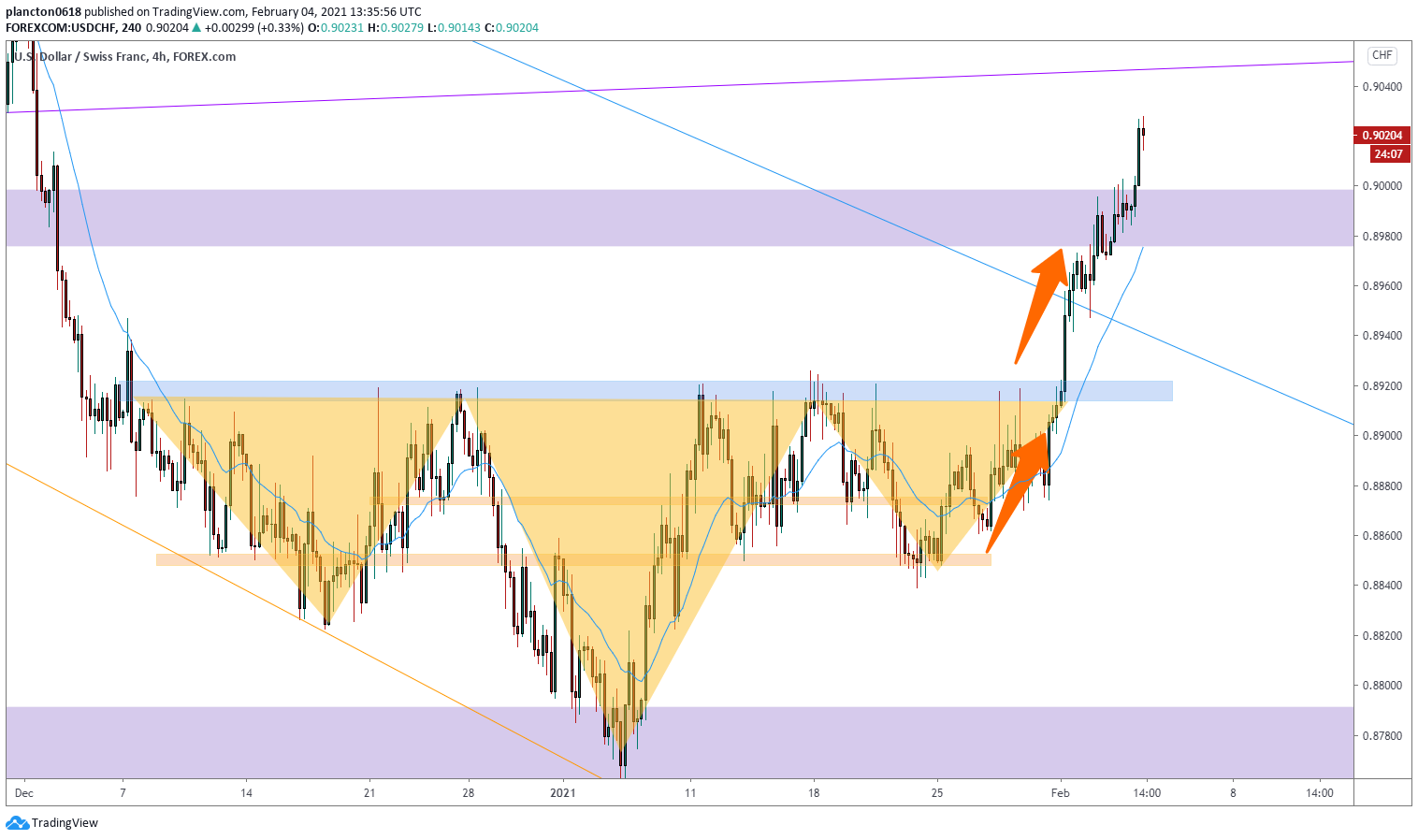This screenshot has width=1418, height=840.
Task: Click the 0.88800 price axis label
Action: pyautogui.click(x=1382, y=486)
